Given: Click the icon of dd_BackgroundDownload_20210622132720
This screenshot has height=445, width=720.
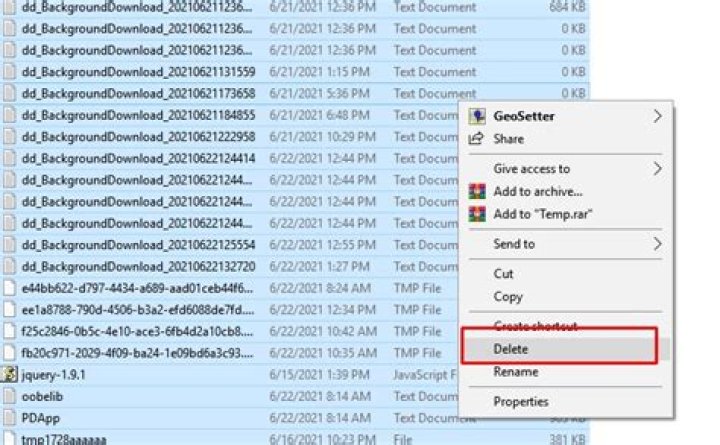Looking at the screenshot, I should (x=9, y=266).
